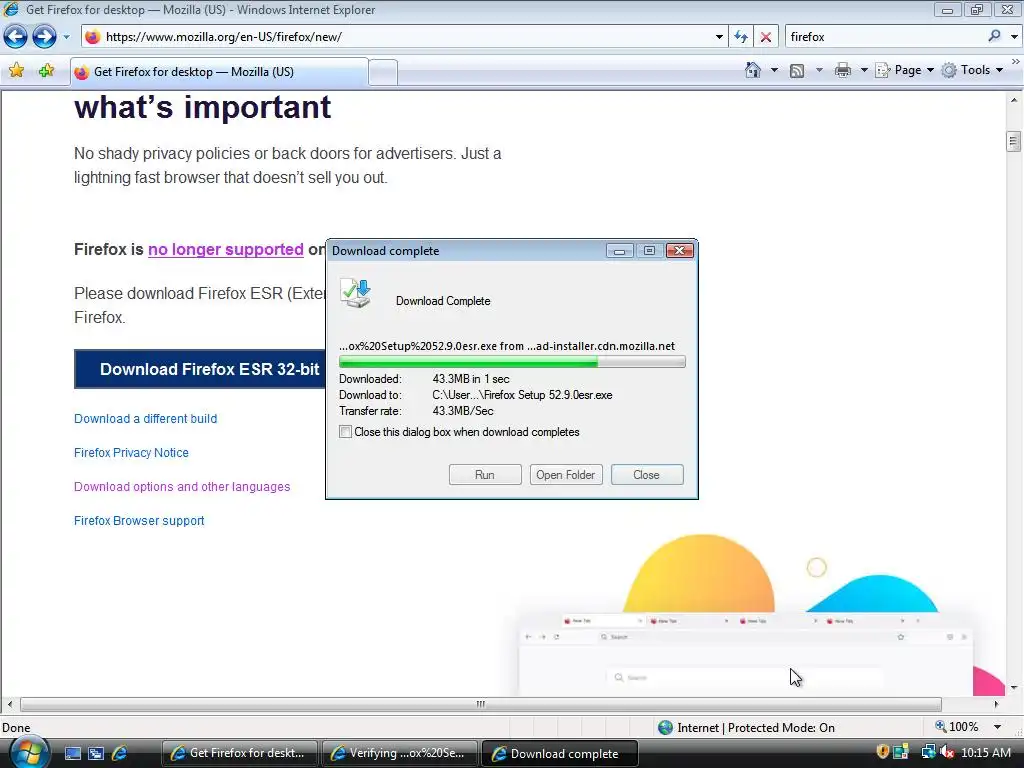Click Open Folder in download dialog
1024x768 pixels.
click(566, 475)
